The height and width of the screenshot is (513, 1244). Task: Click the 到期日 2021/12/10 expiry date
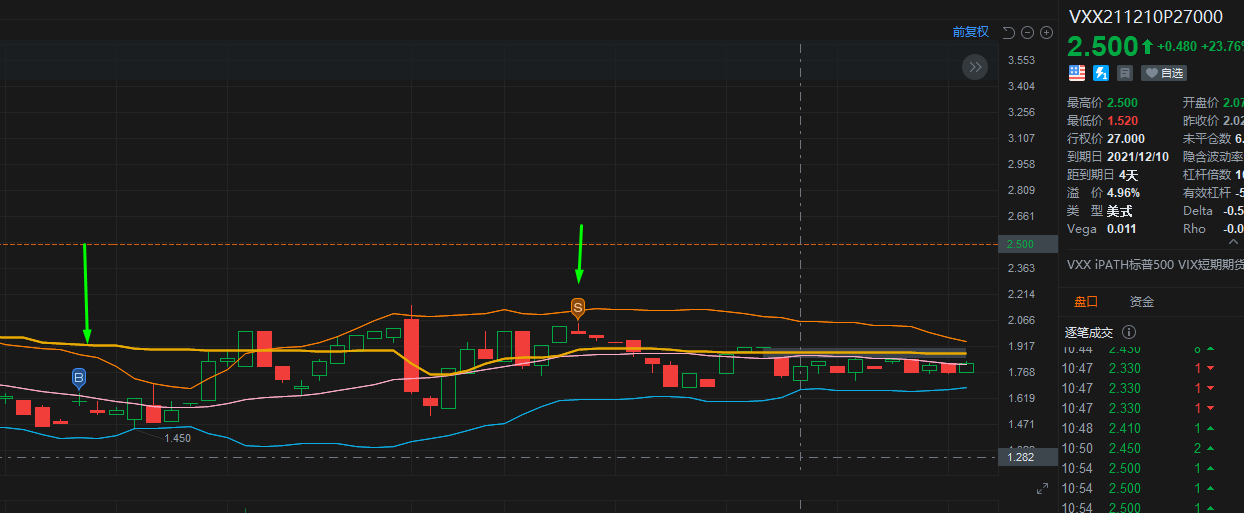1140,157
